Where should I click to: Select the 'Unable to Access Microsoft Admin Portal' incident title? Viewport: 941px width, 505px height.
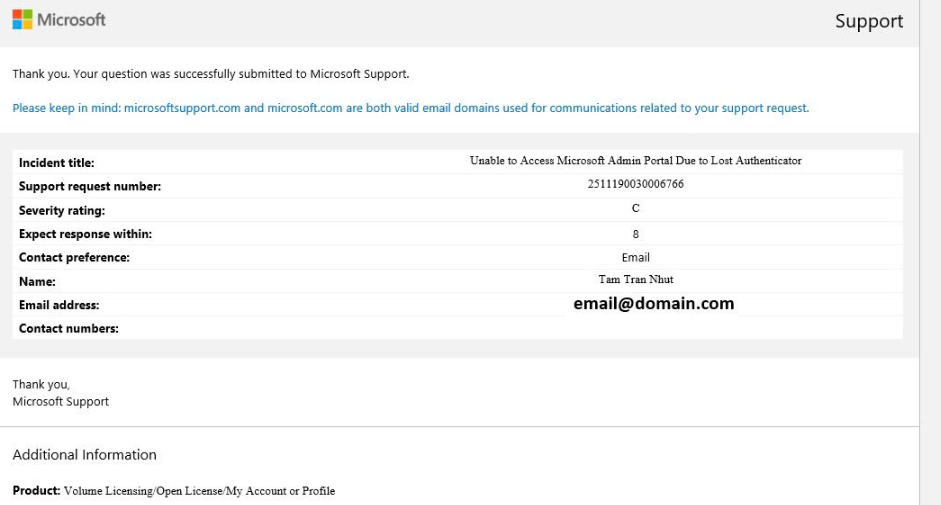(x=636, y=160)
